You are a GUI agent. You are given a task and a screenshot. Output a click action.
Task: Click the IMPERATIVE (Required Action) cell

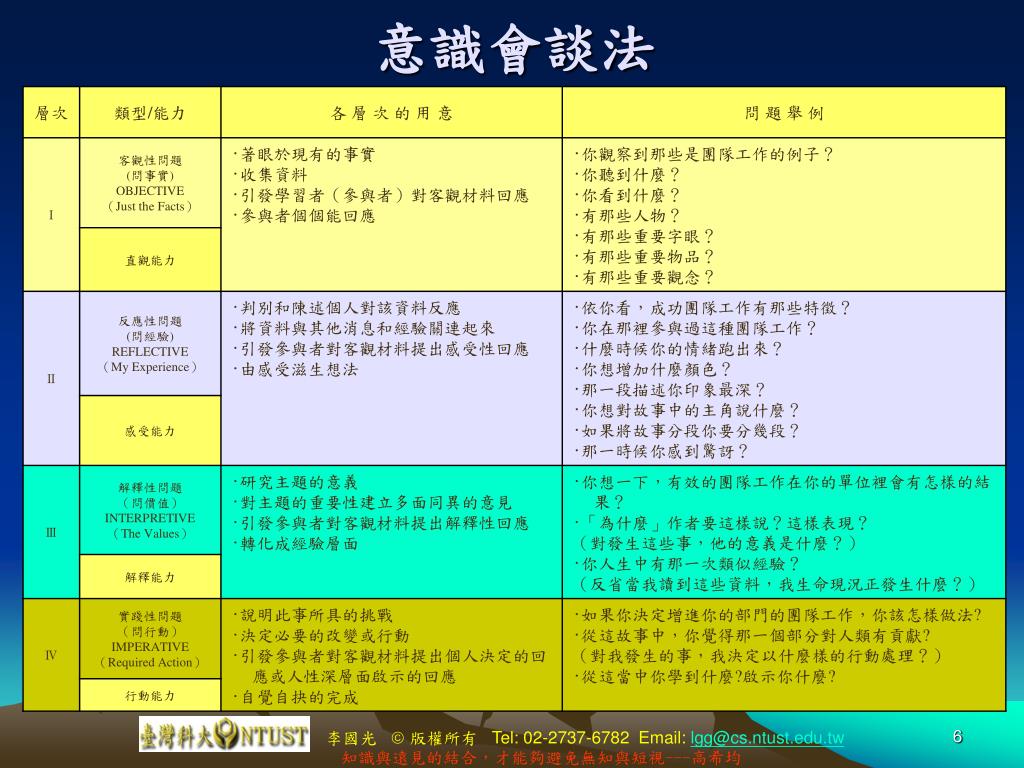click(x=150, y=639)
